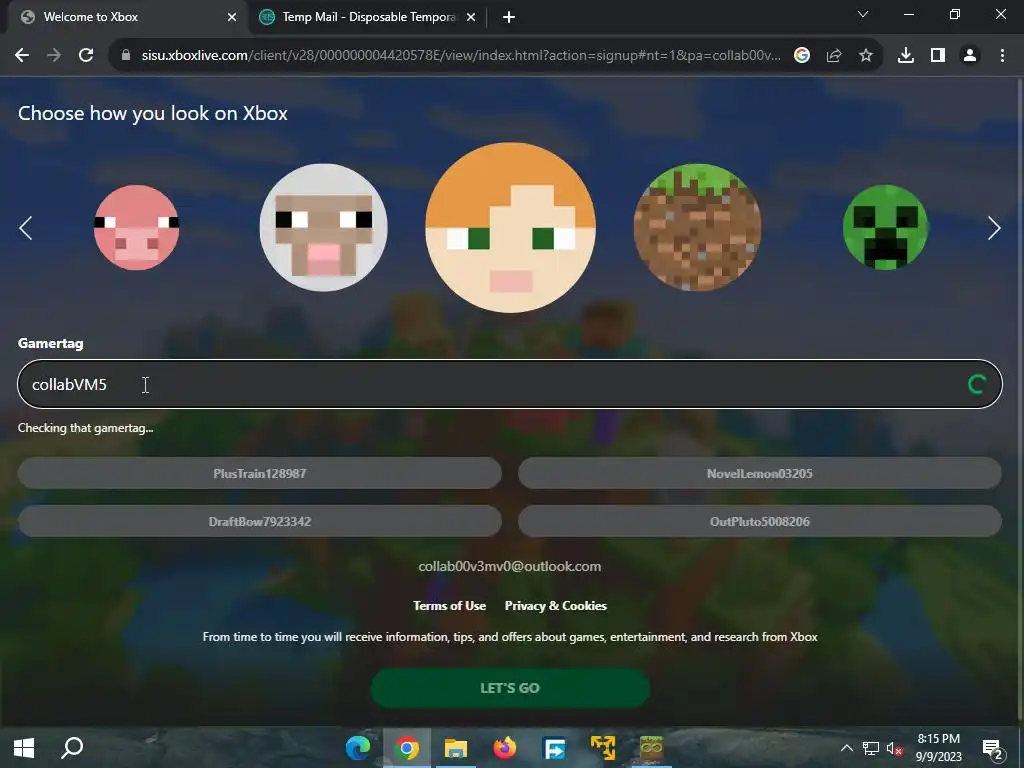Open Chrome downloads
The image size is (1024, 768).
[906, 56]
